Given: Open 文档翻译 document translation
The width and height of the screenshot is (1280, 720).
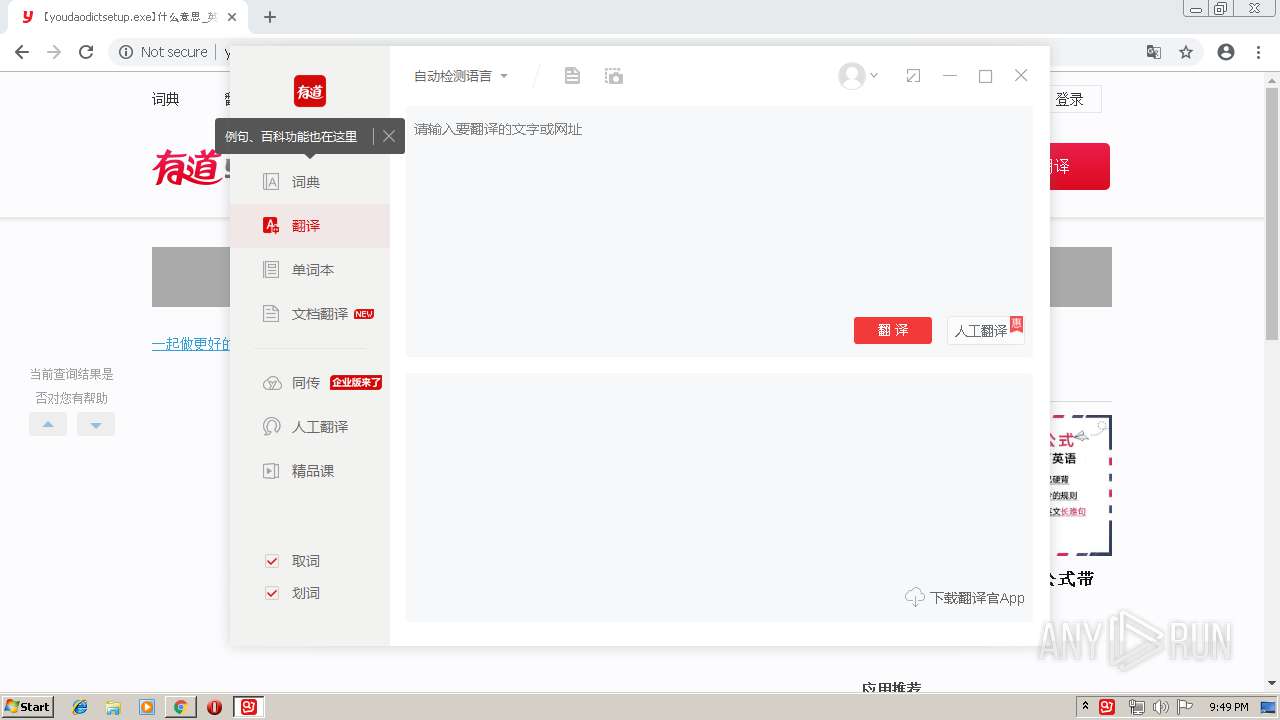Looking at the screenshot, I should tap(310, 314).
